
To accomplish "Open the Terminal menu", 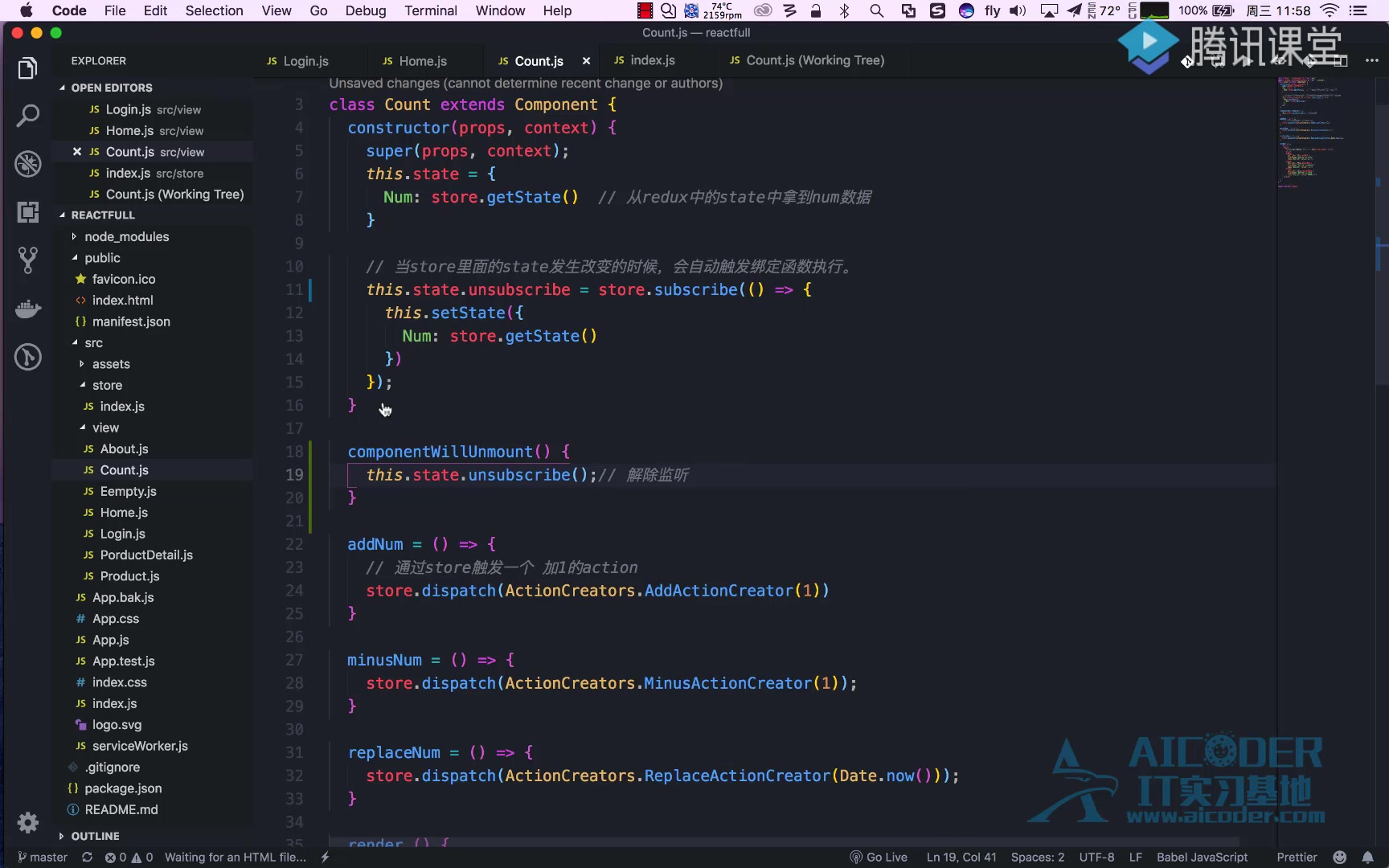I will point(431,10).
